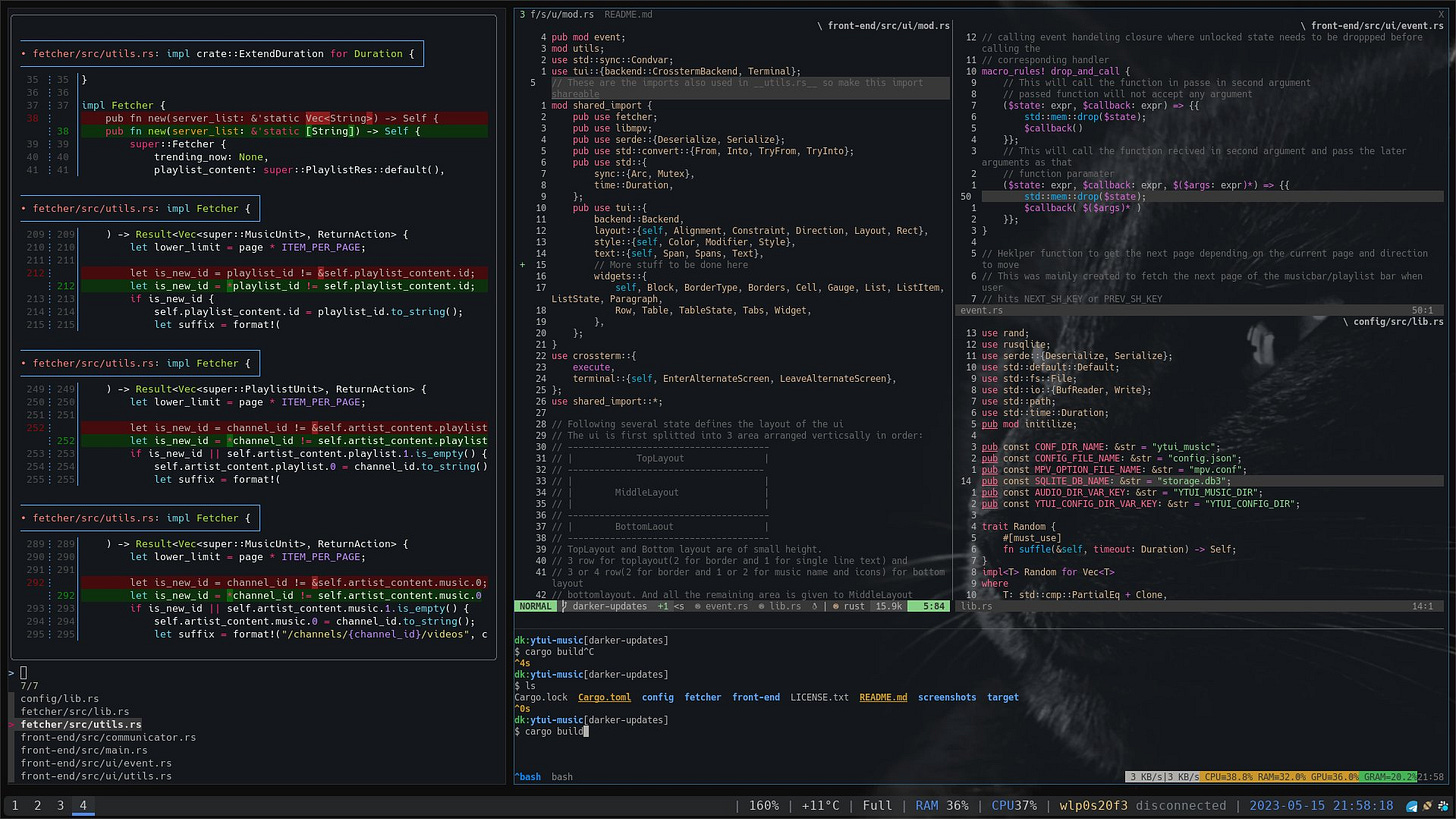Click the 7/7 match counter
This screenshot has height=819, width=1456.
29,686
